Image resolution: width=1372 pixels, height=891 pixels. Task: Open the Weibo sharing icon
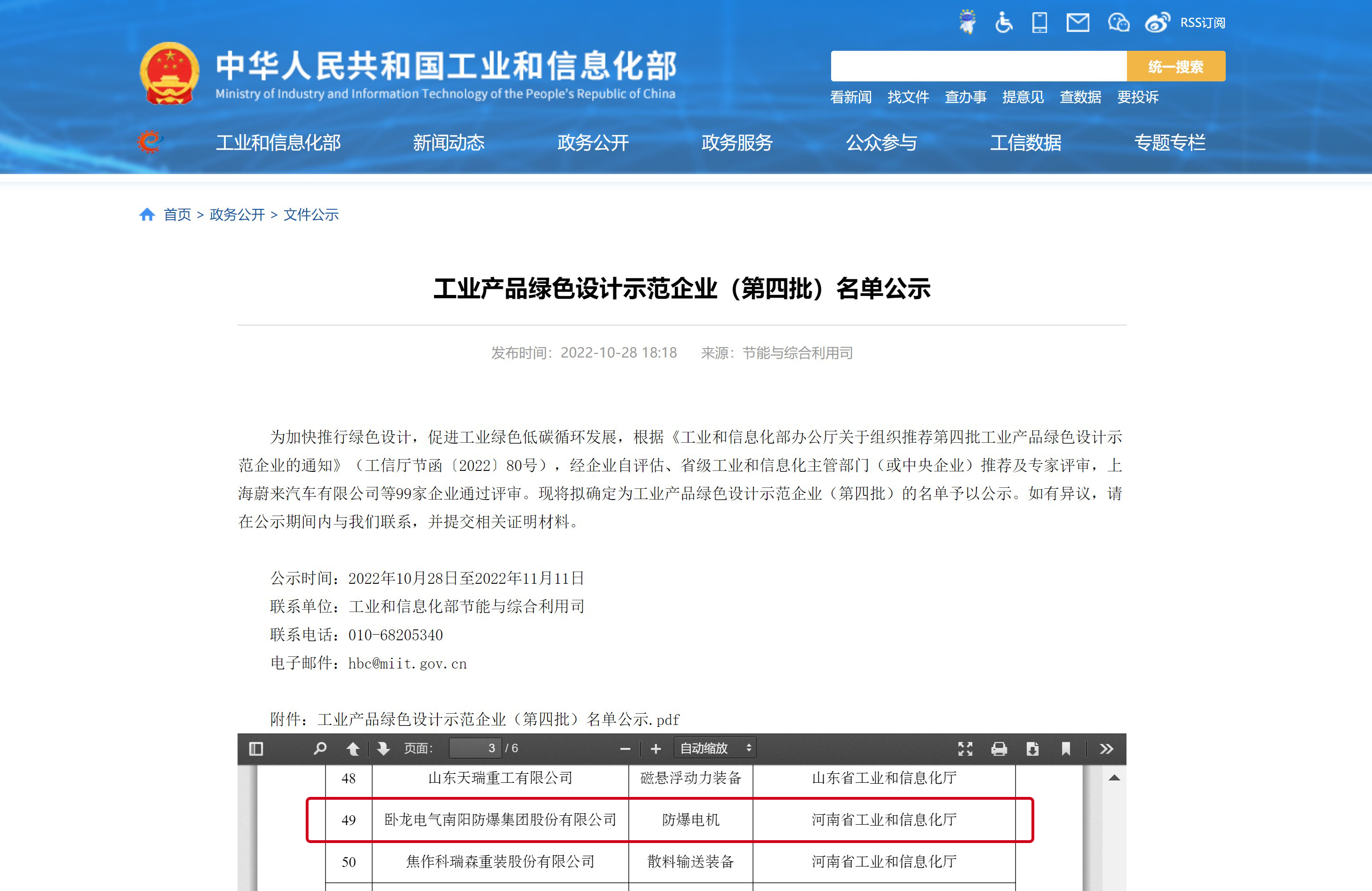[x=1157, y=23]
